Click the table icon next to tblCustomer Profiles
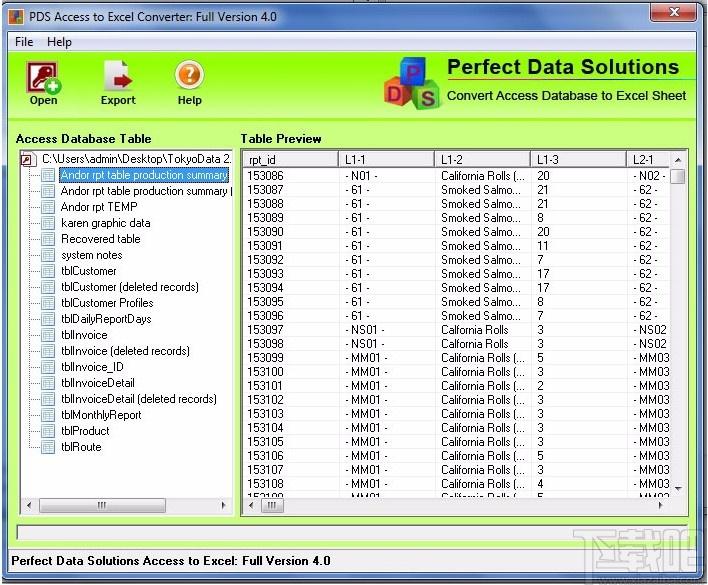This screenshot has width=708, height=585. (48, 303)
